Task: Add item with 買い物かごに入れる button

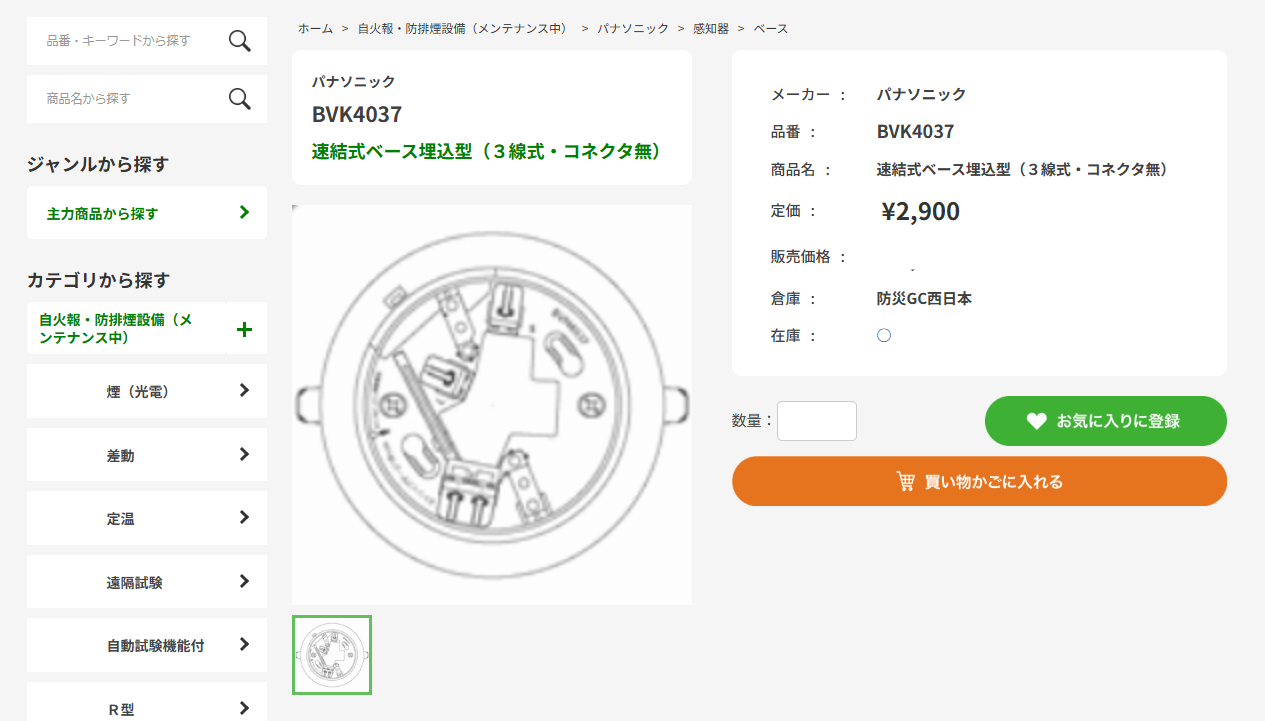Action: 979,481
